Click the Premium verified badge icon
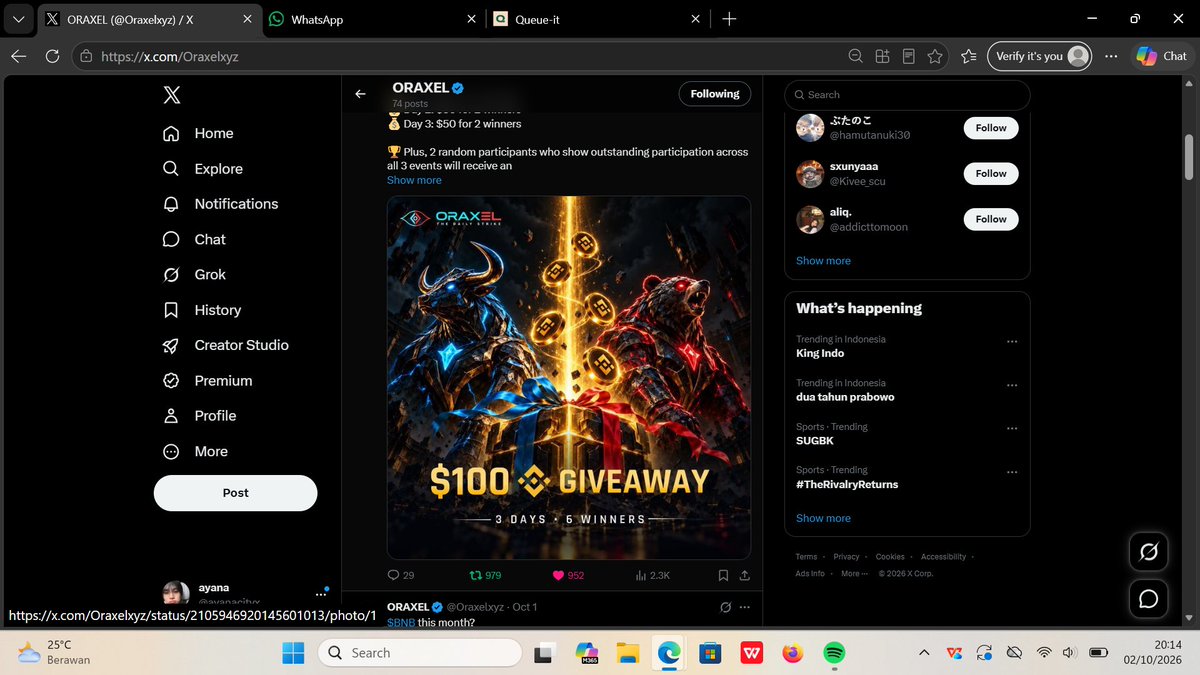This screenshot has width=1200, height=675. [x=171, y=381]
